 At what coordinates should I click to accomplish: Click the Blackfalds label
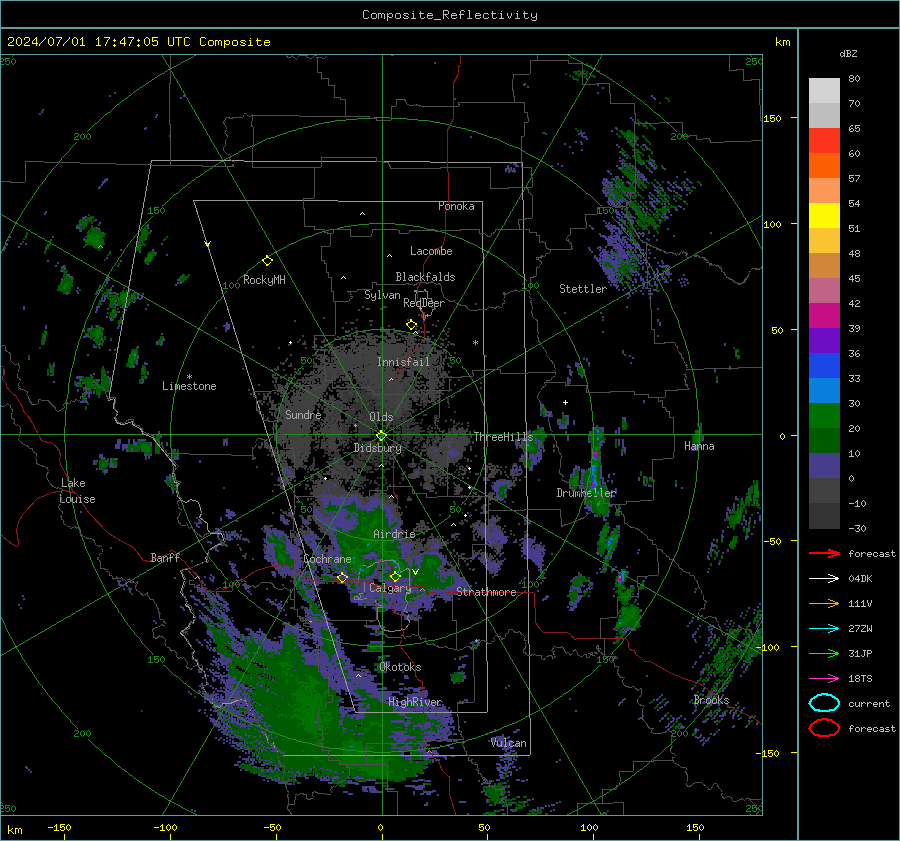click(x=425, y=277)
